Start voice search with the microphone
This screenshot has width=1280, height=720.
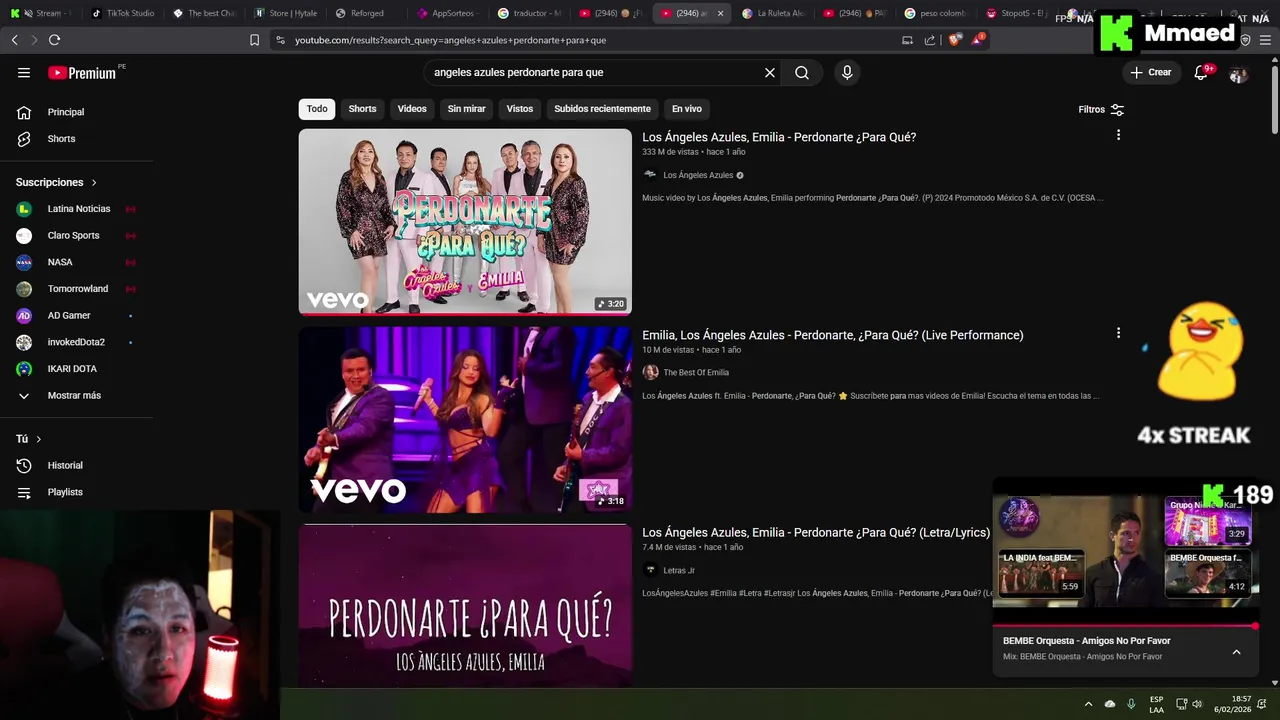[x=847, y=72]
